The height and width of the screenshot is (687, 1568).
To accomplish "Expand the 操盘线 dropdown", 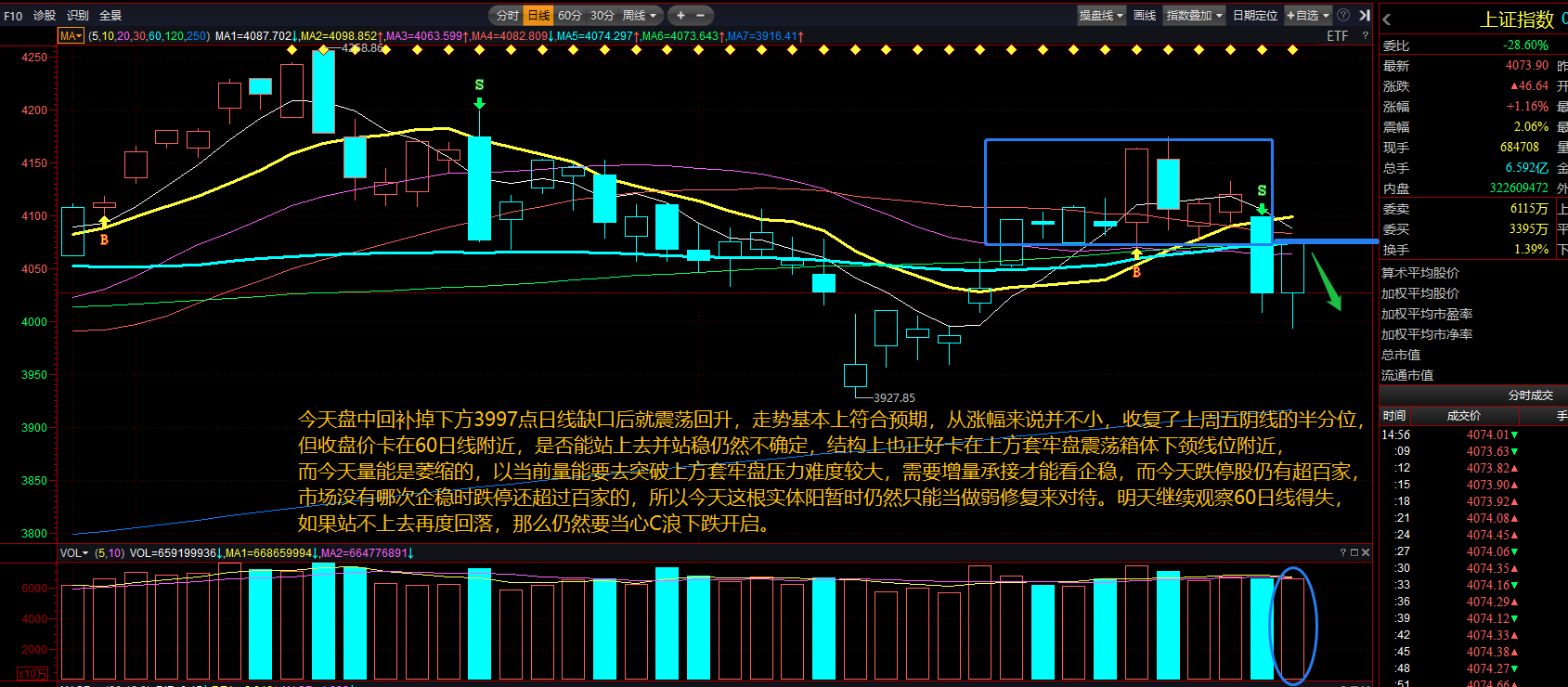I will (1101, 15).
